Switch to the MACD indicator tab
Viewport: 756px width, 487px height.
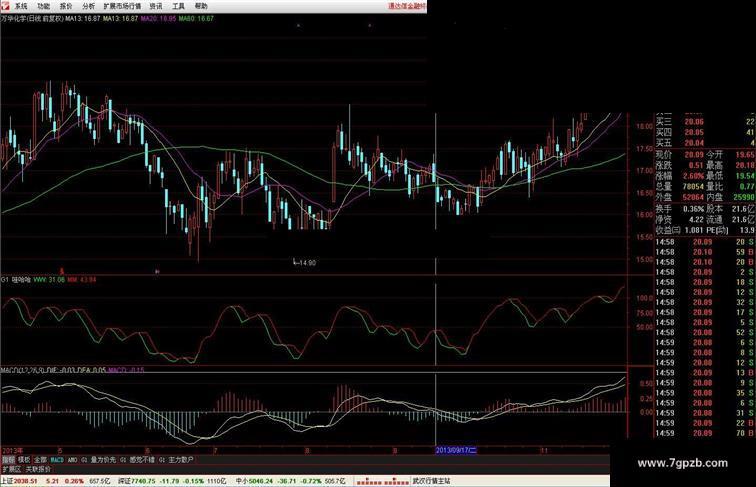click(x=57, y=460)
